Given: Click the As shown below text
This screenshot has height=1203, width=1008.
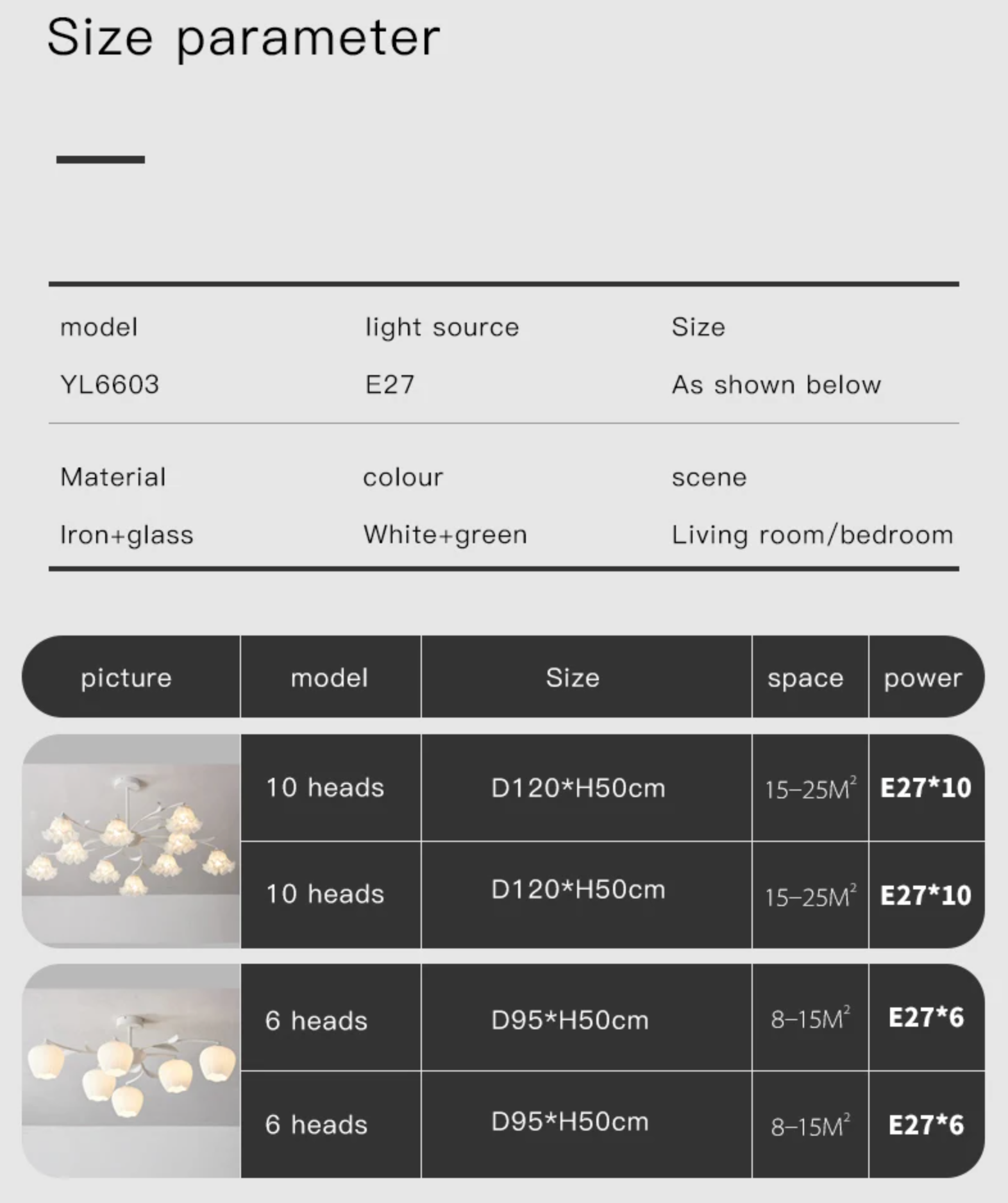Looking at the screenshot, I should point(777,385).
